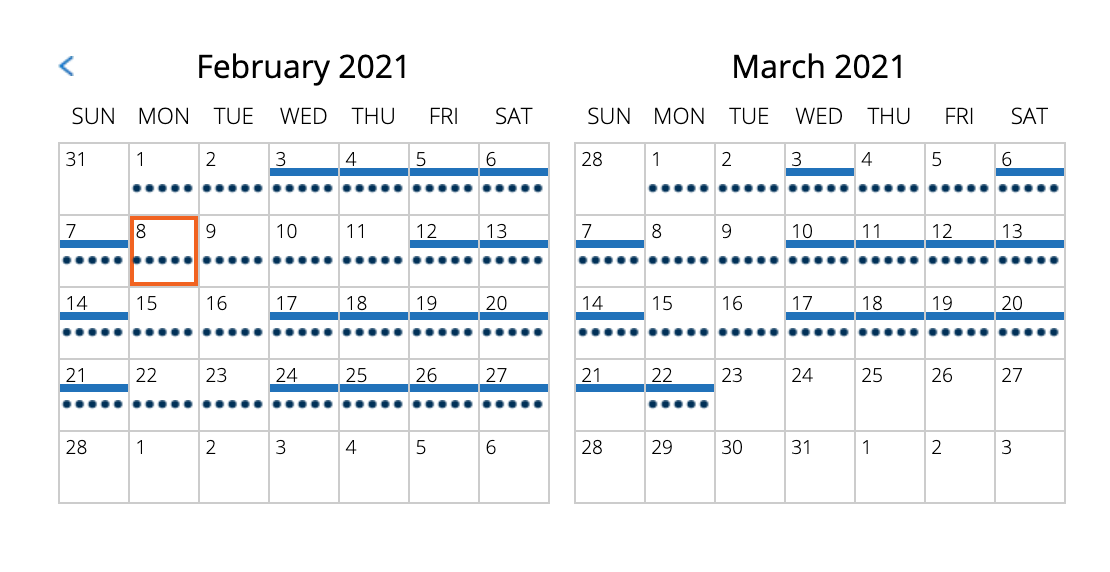The width and height of the screenshot is (1110, 572).
Task: Click the previous month arrow
Action: coord(66,67)
